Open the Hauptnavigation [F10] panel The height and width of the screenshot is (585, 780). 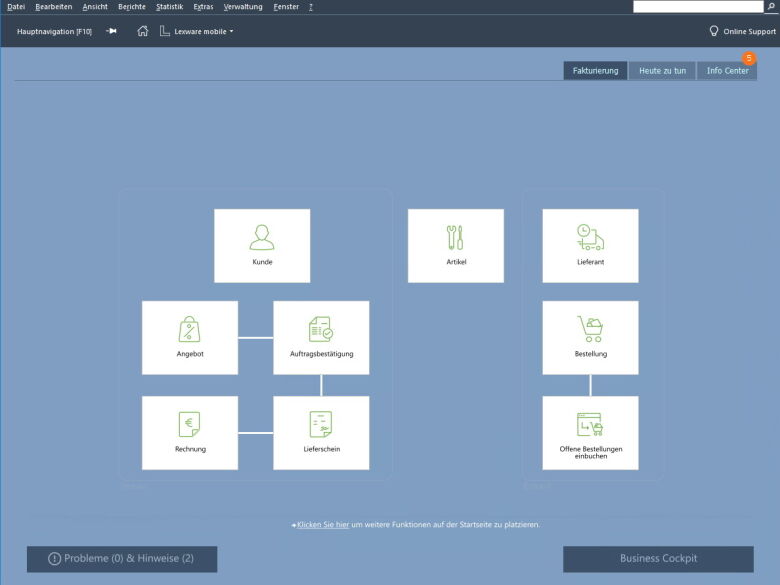pos(54,31)
